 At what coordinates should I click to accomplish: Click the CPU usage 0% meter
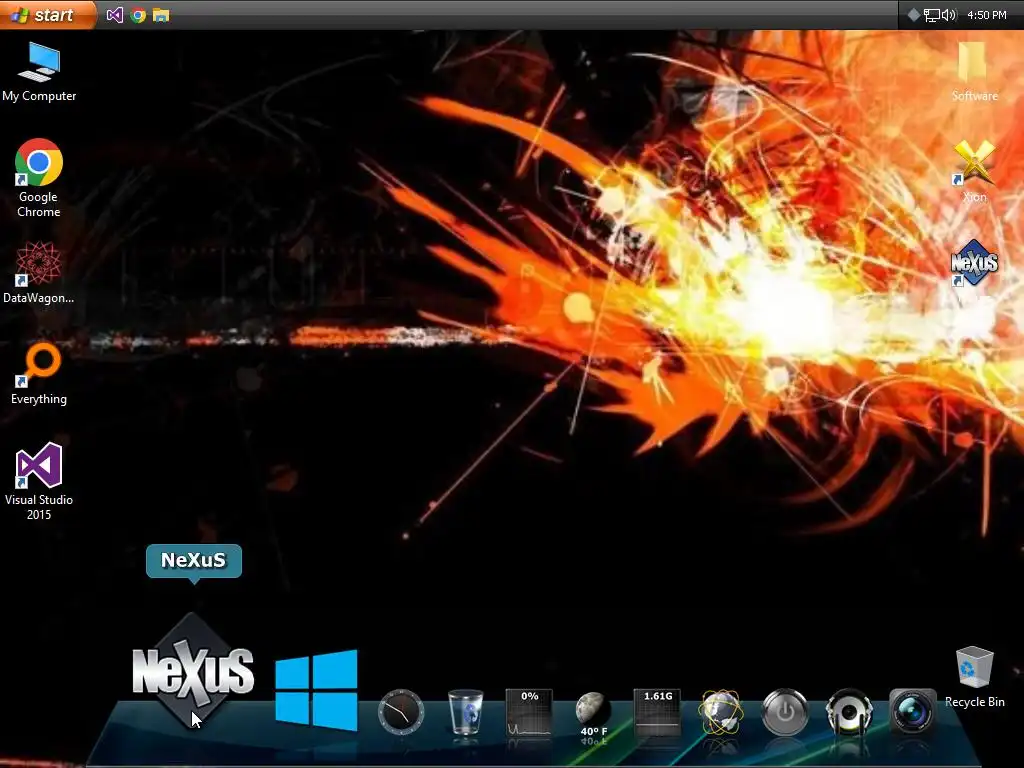pos(529,712)
